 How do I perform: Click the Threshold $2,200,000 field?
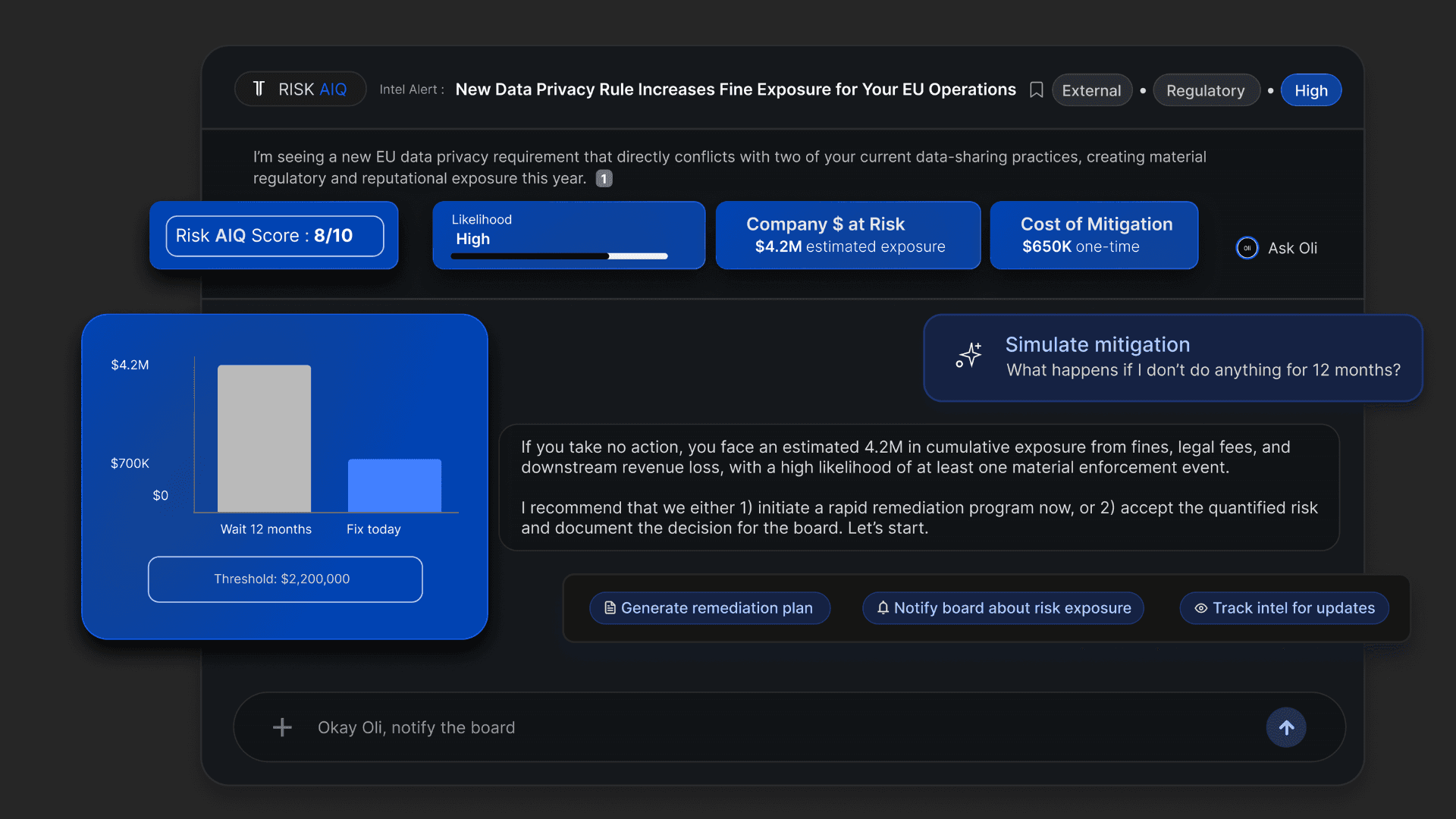[285, 579]
